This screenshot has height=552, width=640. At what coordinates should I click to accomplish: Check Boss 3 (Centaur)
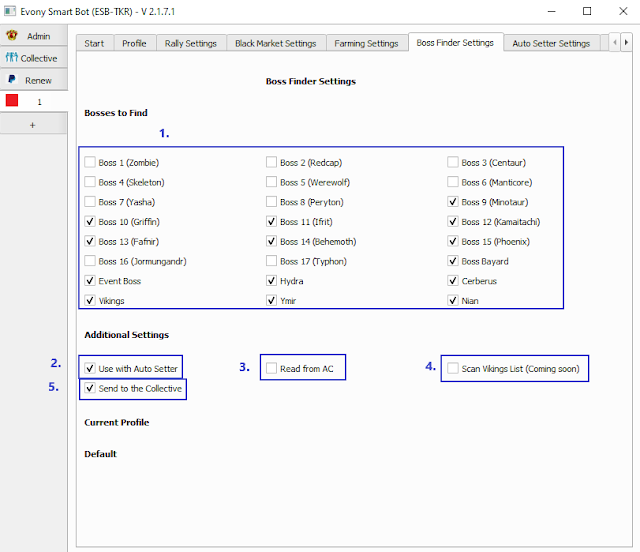(x=453, y=162)
